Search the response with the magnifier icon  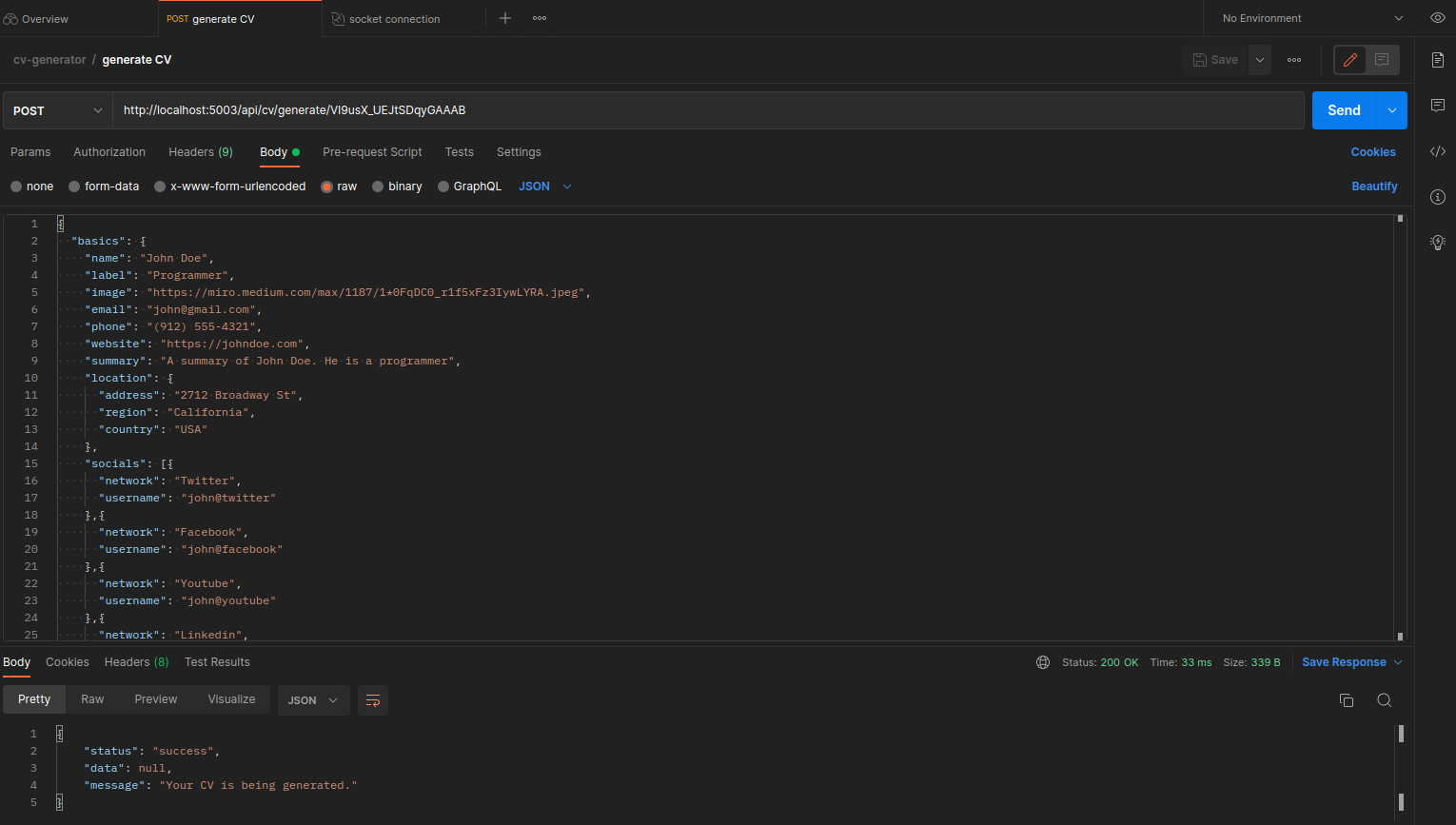1385,699
